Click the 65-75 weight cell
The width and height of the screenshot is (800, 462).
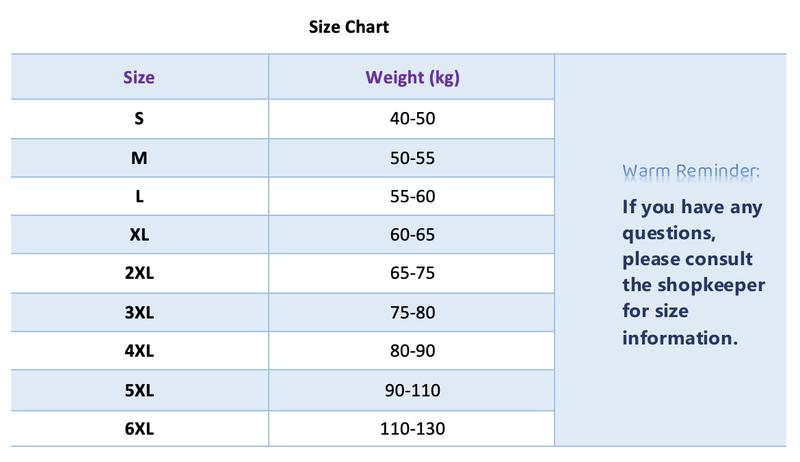412,273
